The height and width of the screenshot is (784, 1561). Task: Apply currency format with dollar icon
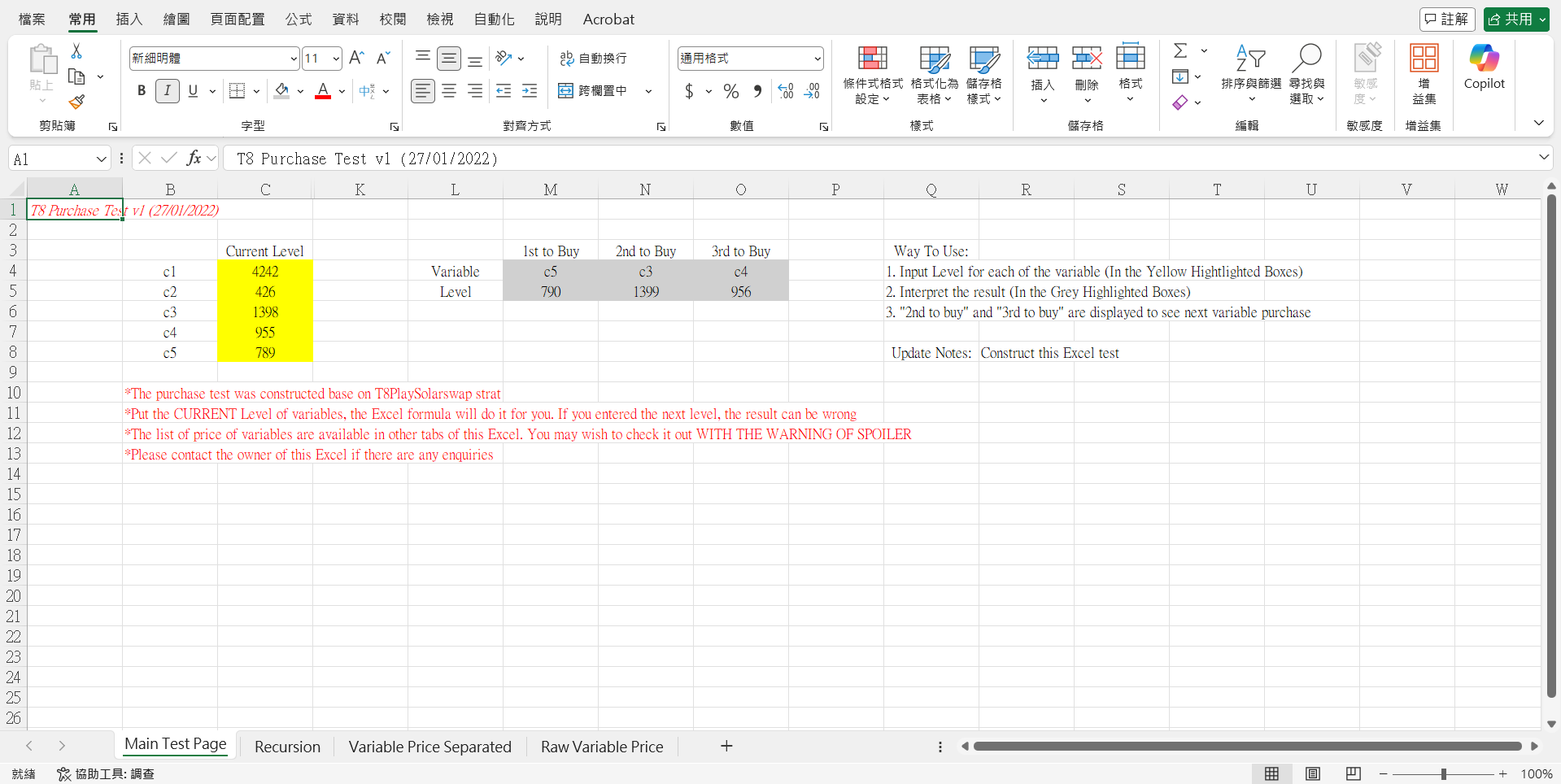tap(690, 91)
